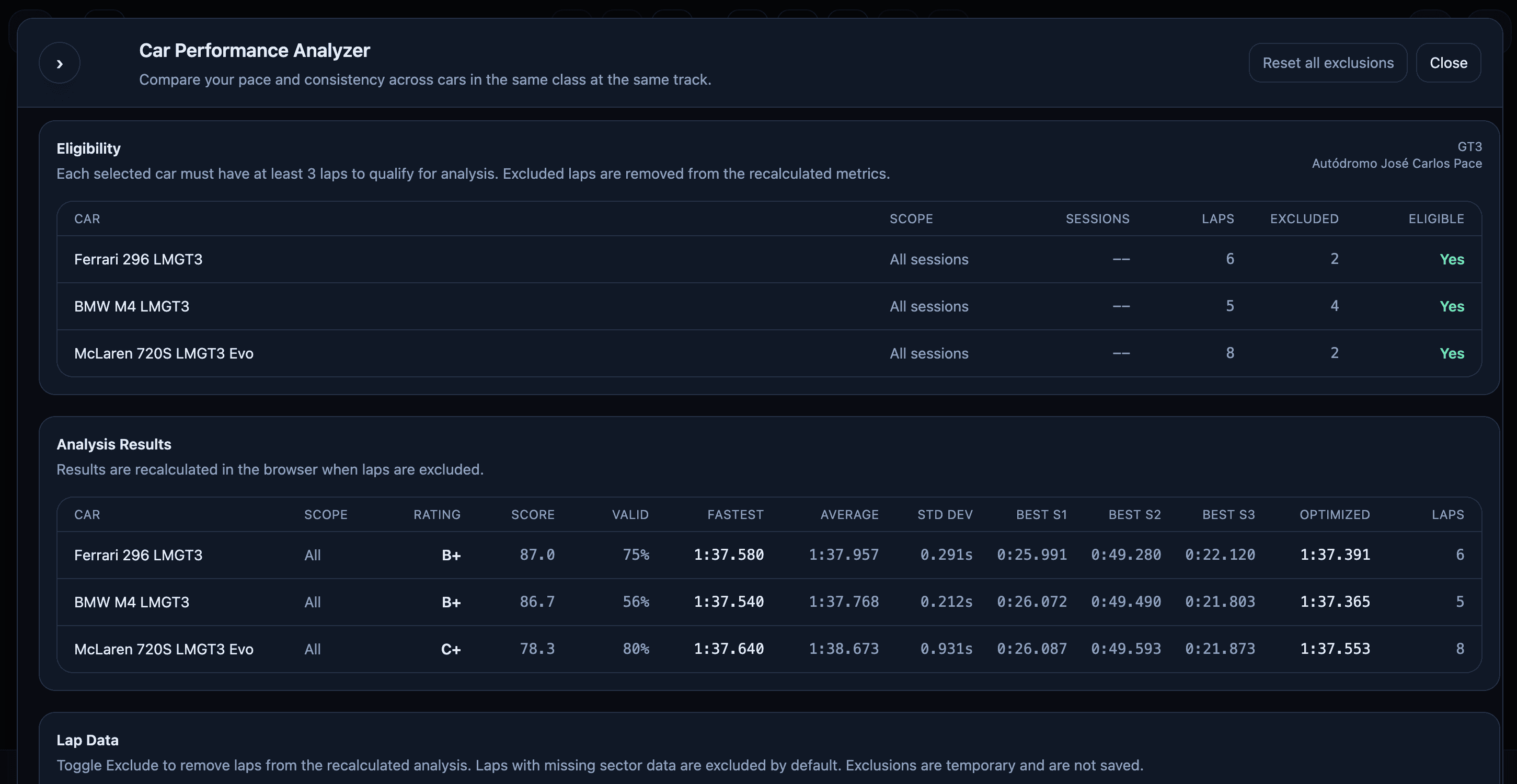Viewport: 1517px width, 784px height.
Task: Select BMW M4 LMGT3 in Eligibility table
Action: (769, 306)
